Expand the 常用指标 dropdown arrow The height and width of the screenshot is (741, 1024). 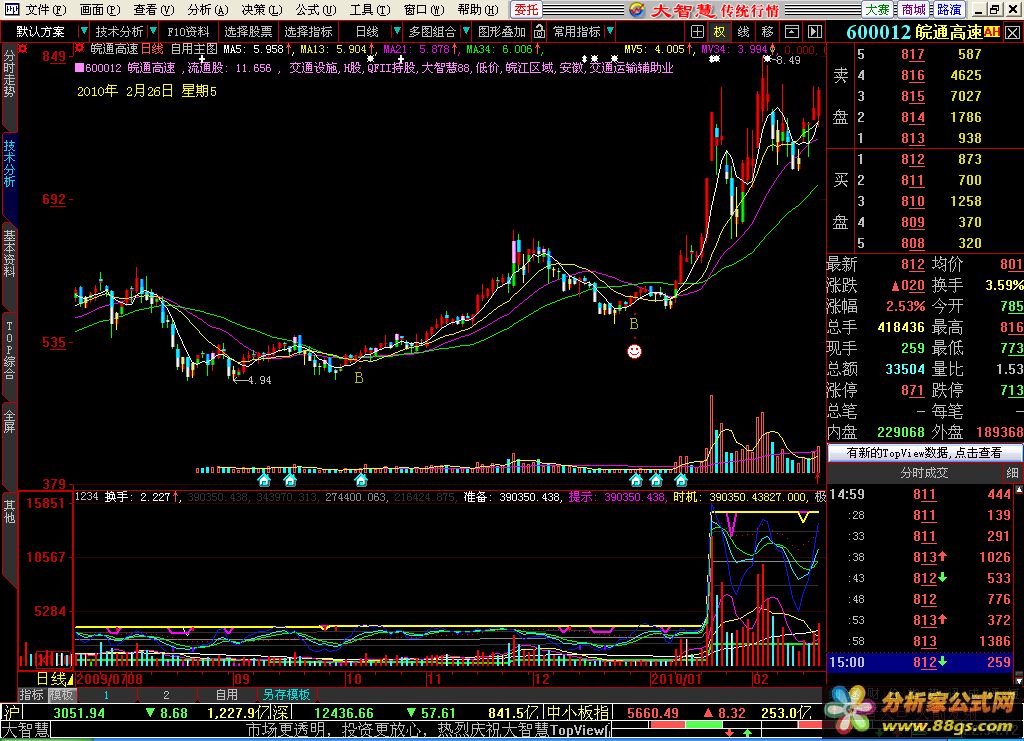pyautogui.click(x=610, y=31)
